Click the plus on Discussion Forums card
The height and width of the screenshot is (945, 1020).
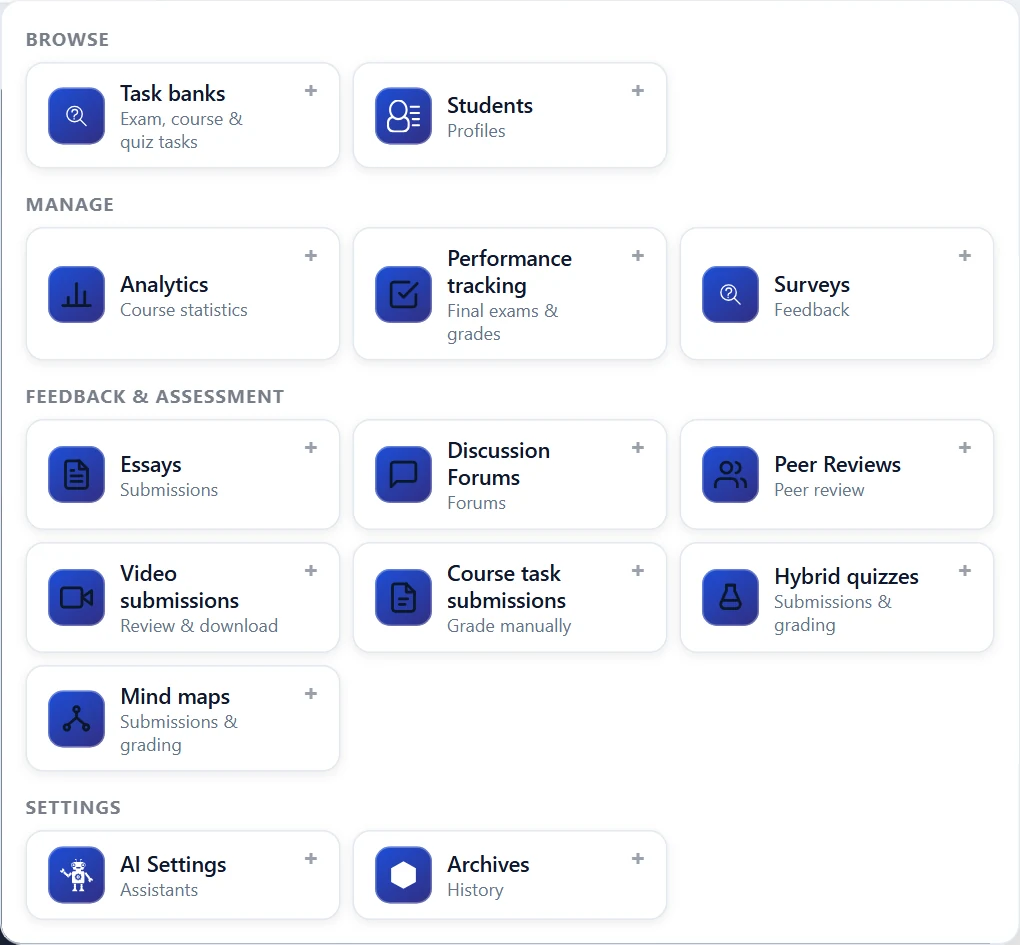click(638, 447)
